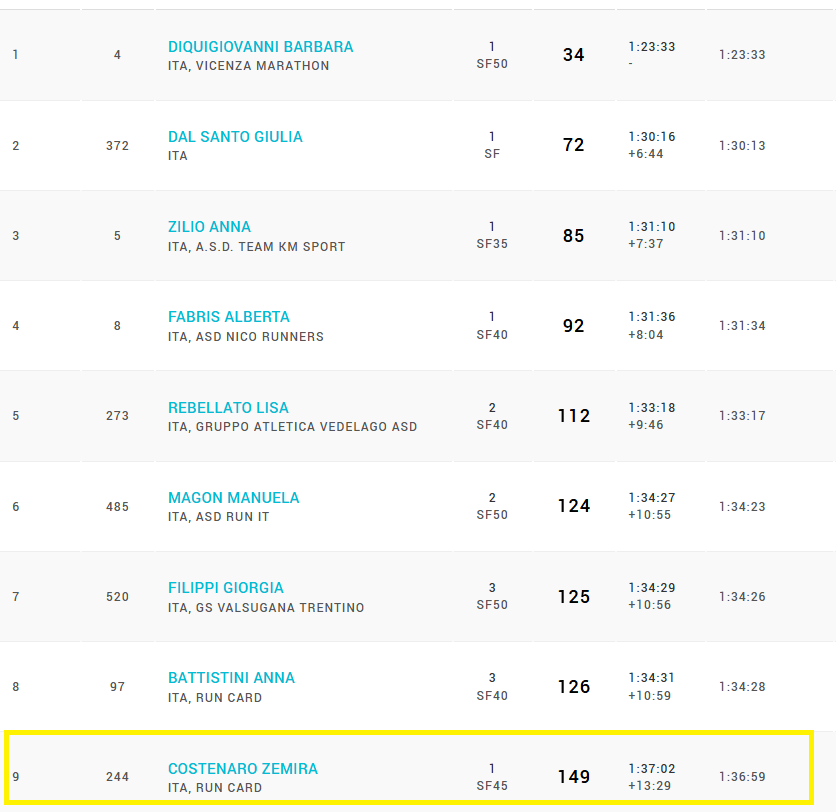This screenshot has width=836, height=812.
Task: Click overall rank 125 value
Action: pyautogui.click(x=574, y=597)
